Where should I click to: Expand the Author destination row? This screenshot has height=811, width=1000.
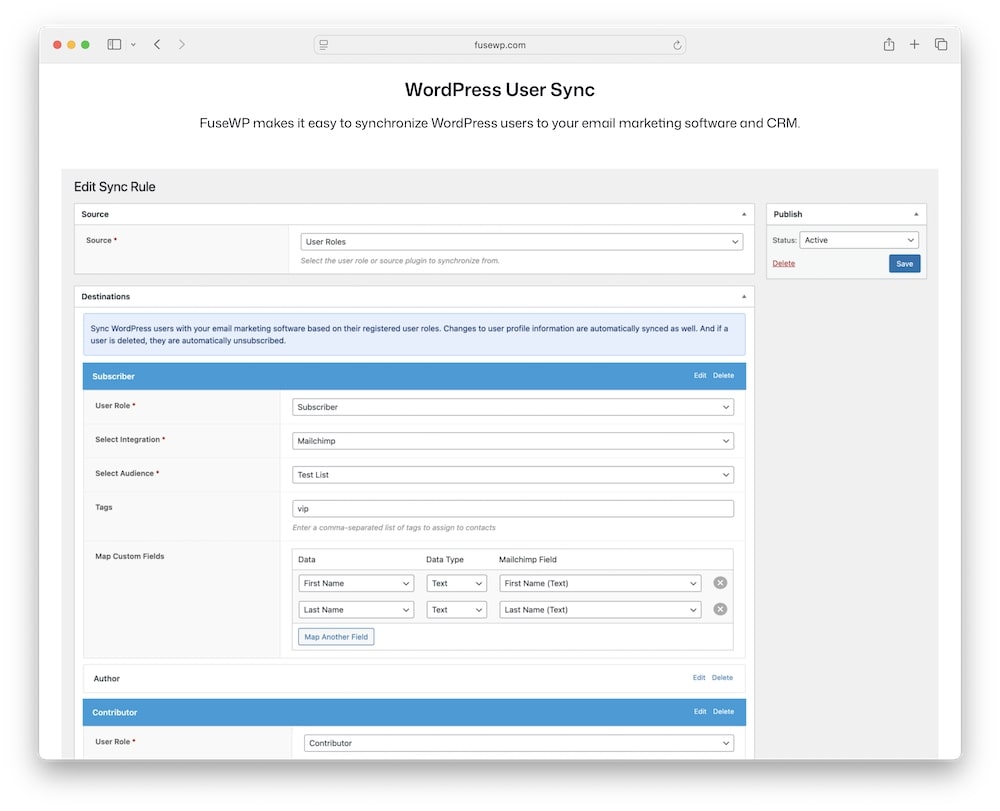pyautogui.click(x=414, y=678)
